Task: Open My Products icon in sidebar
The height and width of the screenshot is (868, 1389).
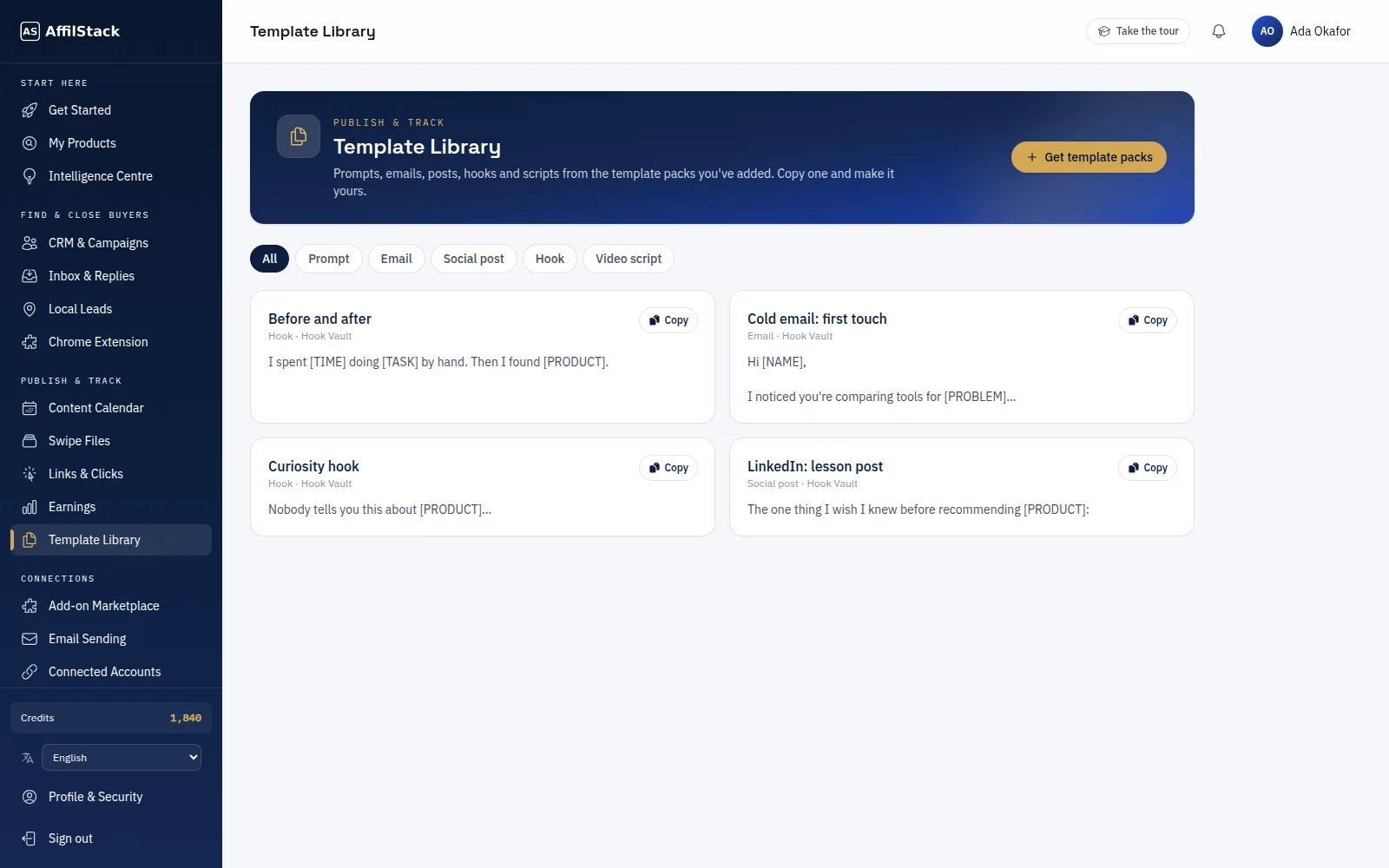Action: pos(30,143)
